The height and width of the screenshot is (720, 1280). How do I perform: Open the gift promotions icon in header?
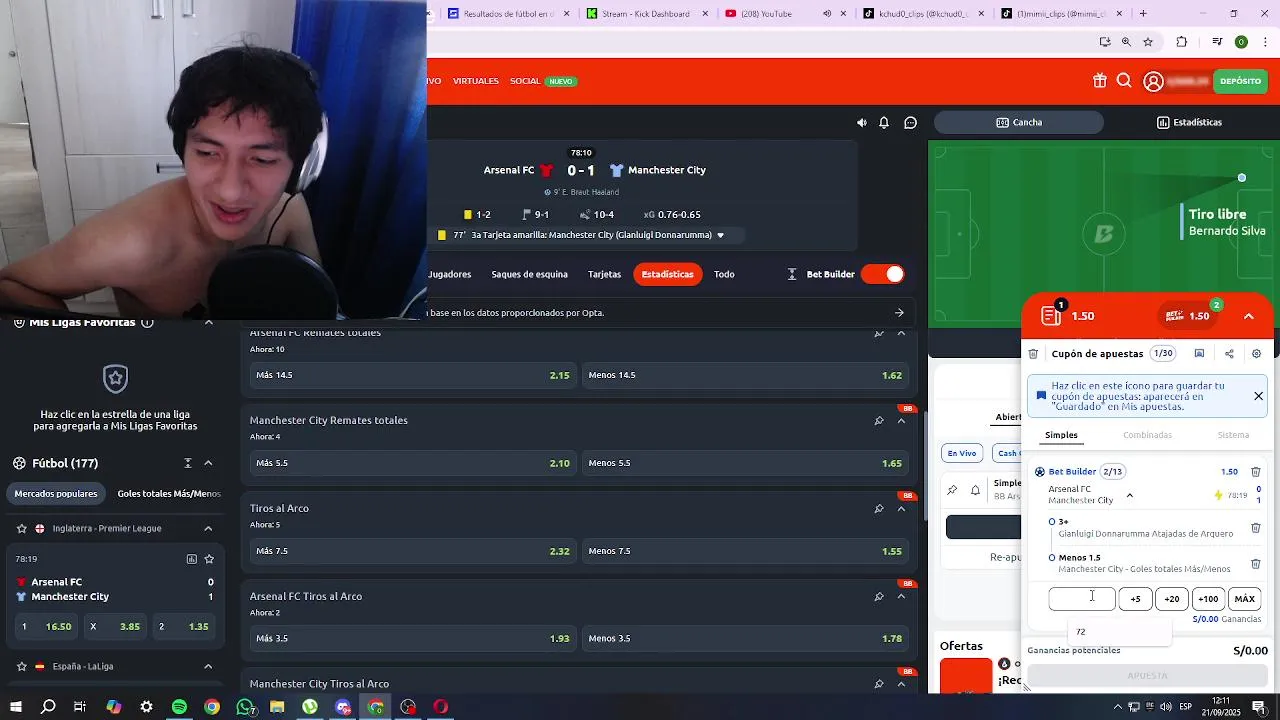tap(1099, 81)
